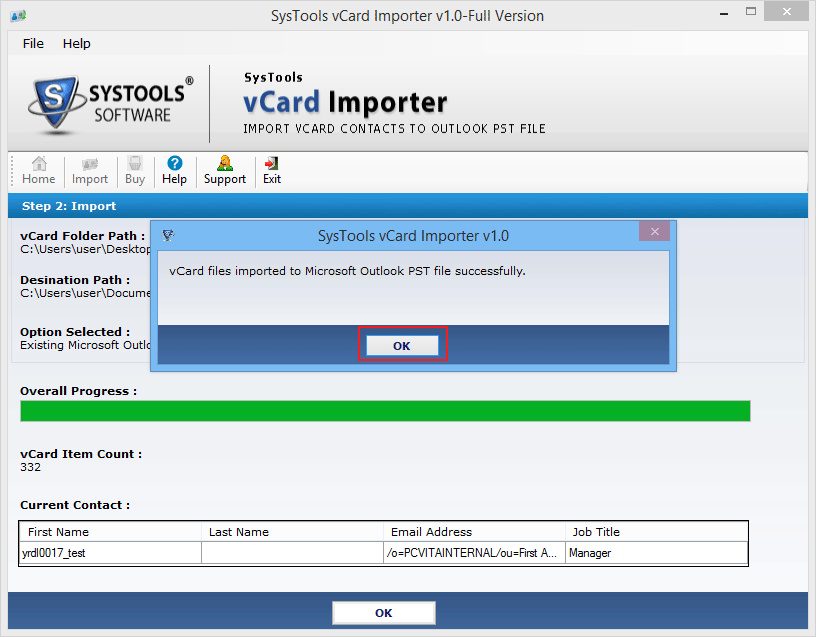The width and height of the screenshot is (816, 637).
Task: Click the Last Name column header
Action: (x=292, y=532)
